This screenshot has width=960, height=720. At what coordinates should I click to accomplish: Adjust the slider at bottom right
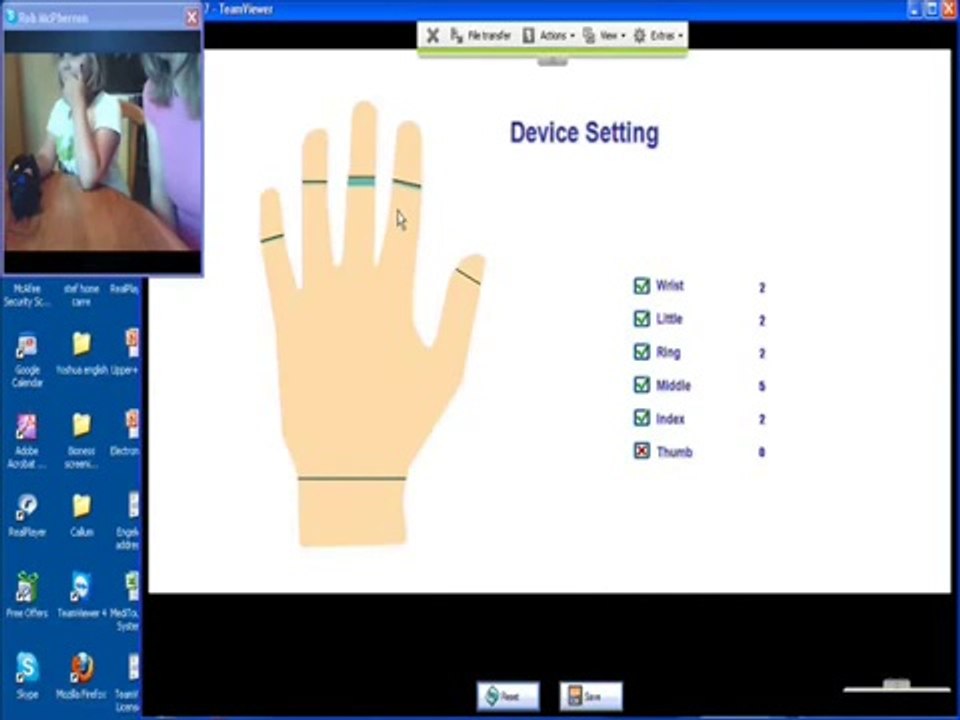(896, 684)
